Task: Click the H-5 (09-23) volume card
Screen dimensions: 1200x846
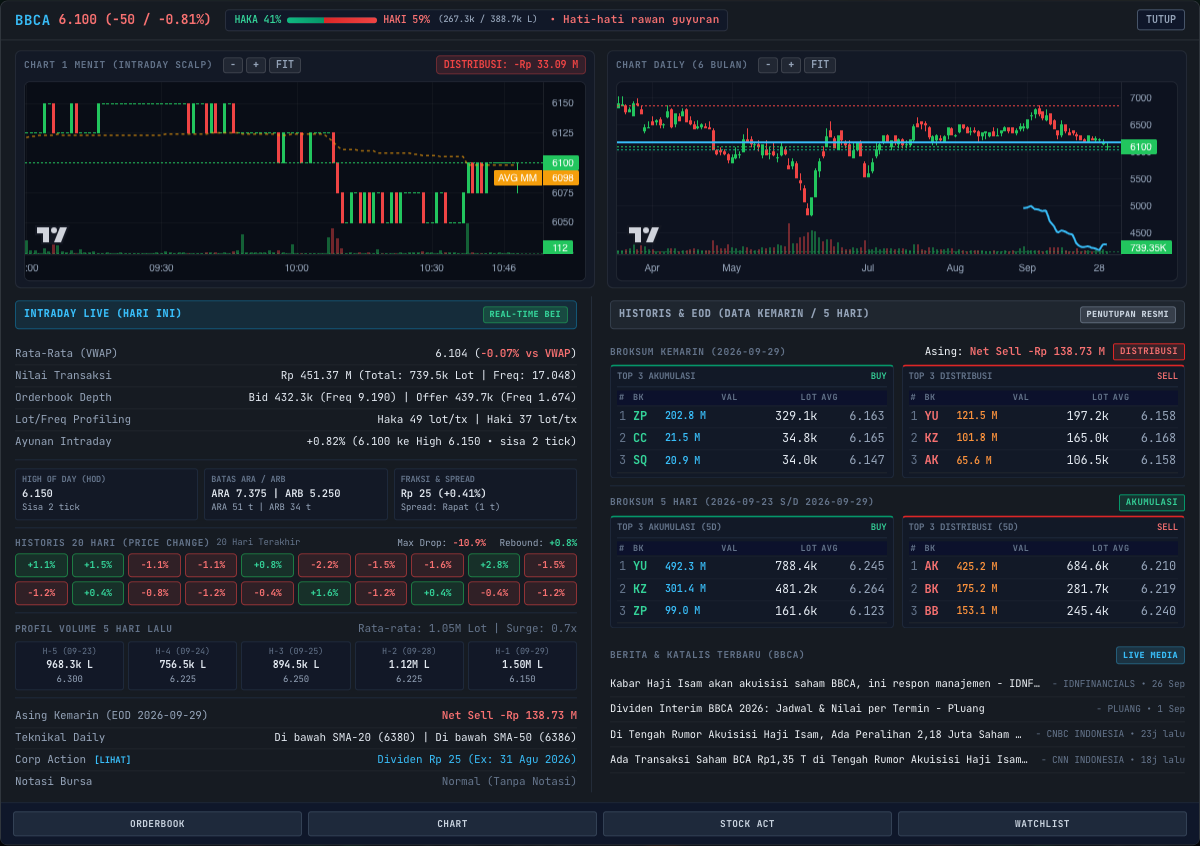Action: click(x=69, y=665)
